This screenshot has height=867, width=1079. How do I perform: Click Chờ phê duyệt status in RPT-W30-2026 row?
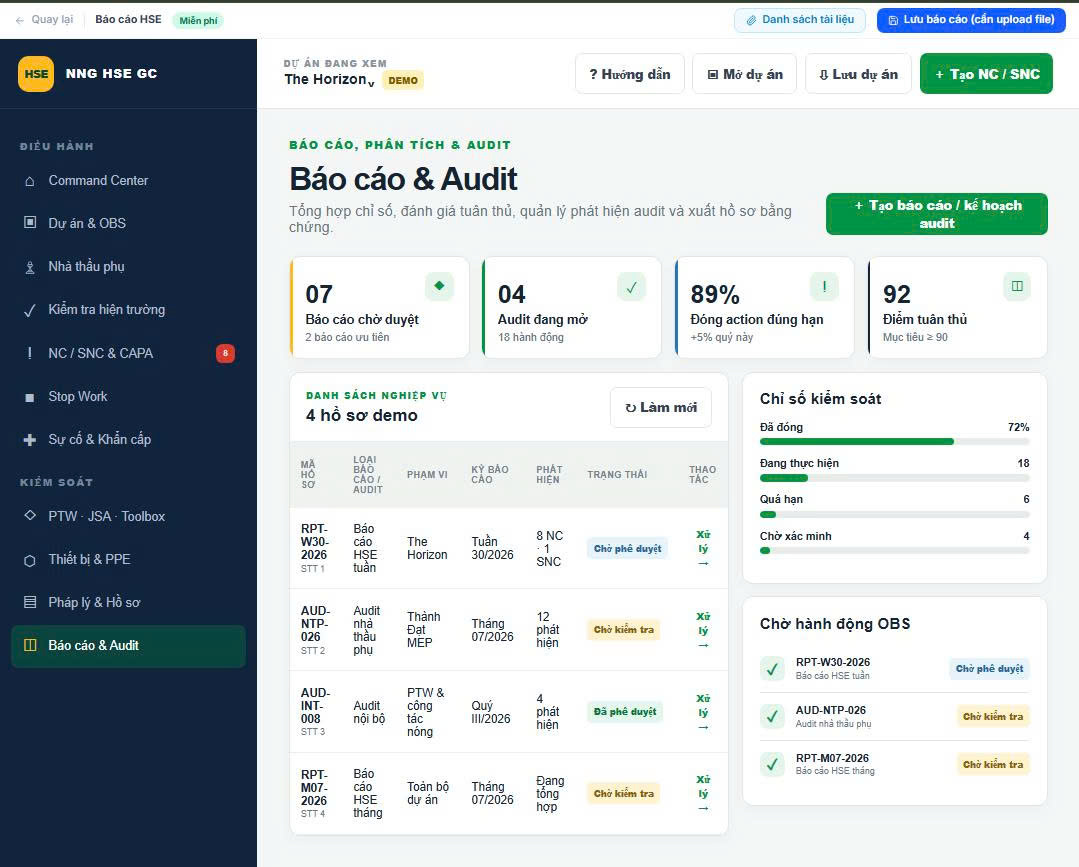click(x=627, y=548)
